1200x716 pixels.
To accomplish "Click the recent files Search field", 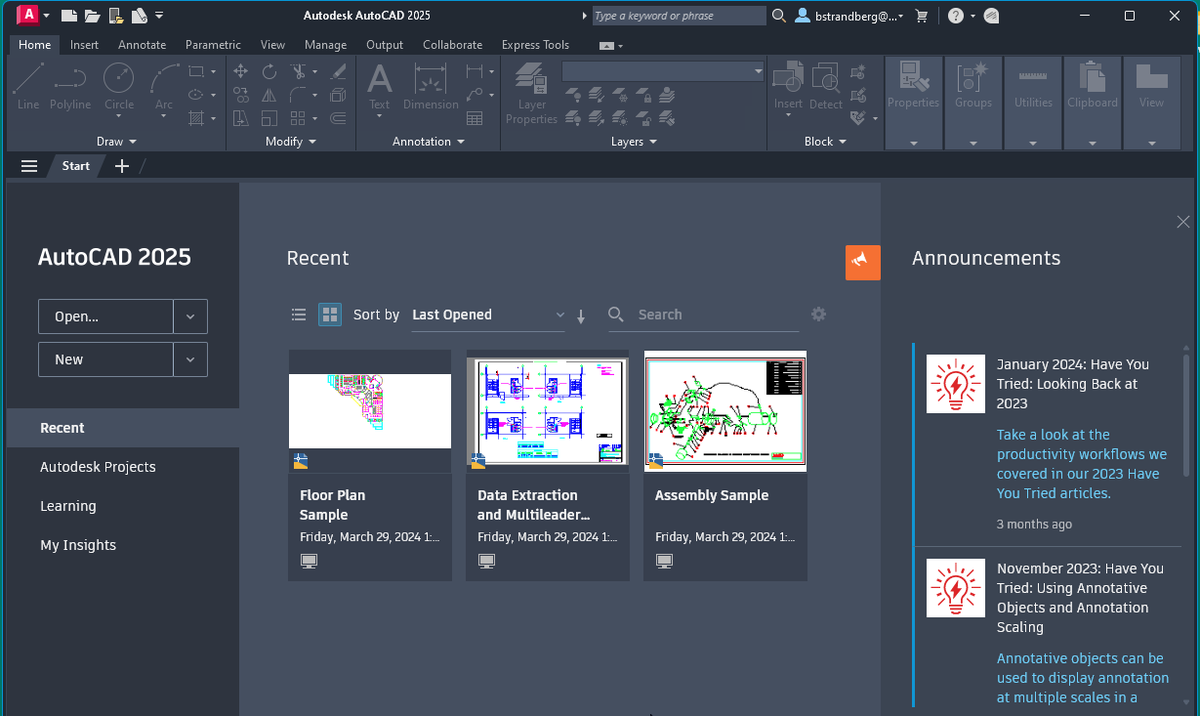I will (x=704, y=315).
